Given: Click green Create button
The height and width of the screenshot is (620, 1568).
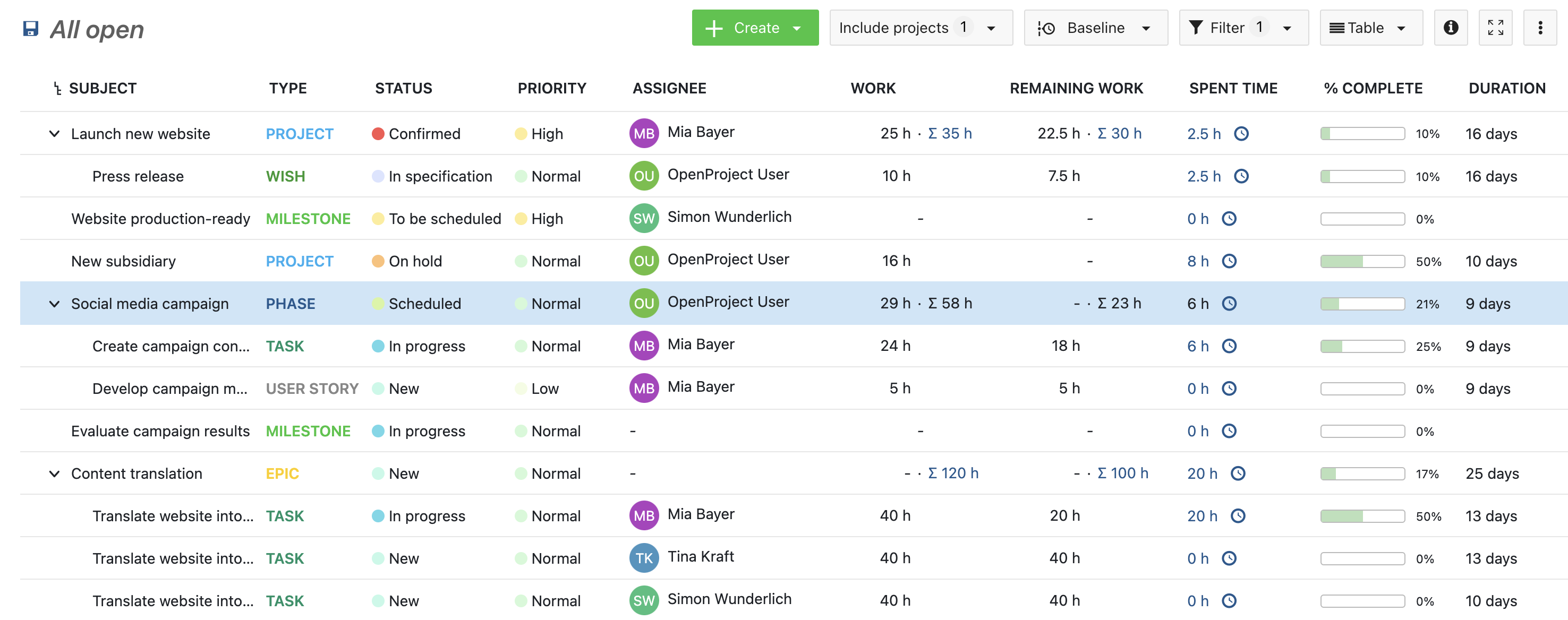Looking at the screenshot, I should (x=755, y=28).
